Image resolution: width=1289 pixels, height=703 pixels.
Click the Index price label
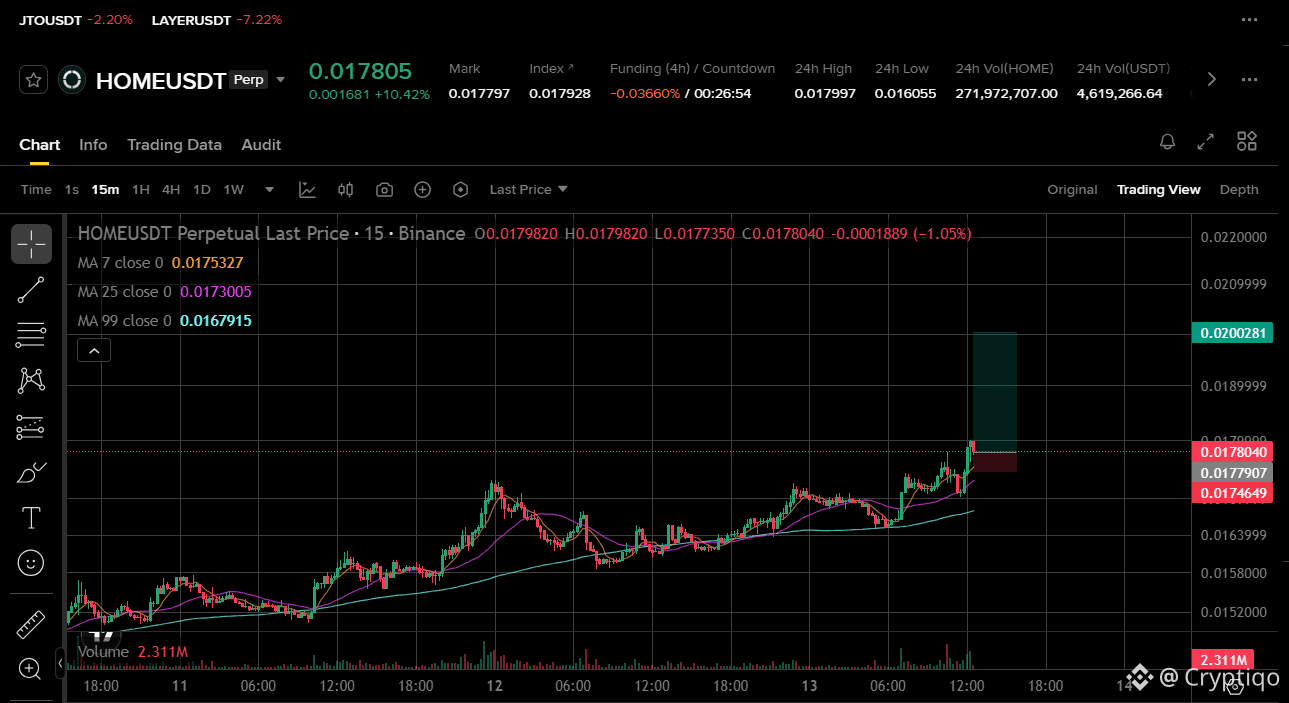552,69
